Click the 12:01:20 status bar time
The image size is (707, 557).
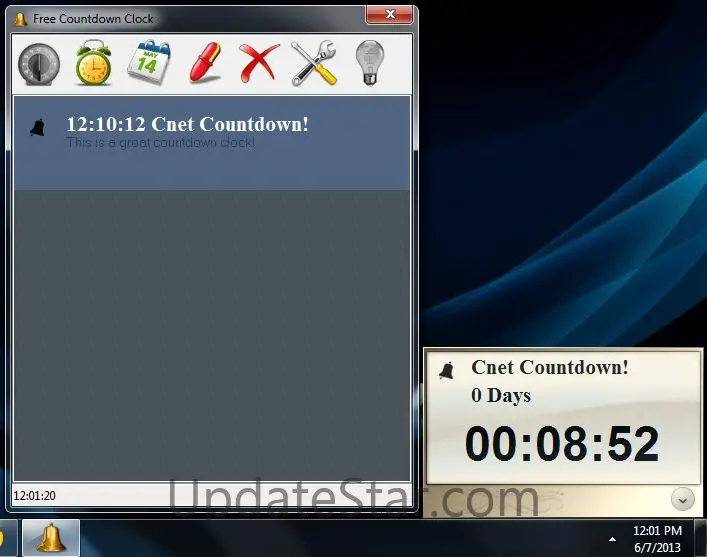point(34,496)
